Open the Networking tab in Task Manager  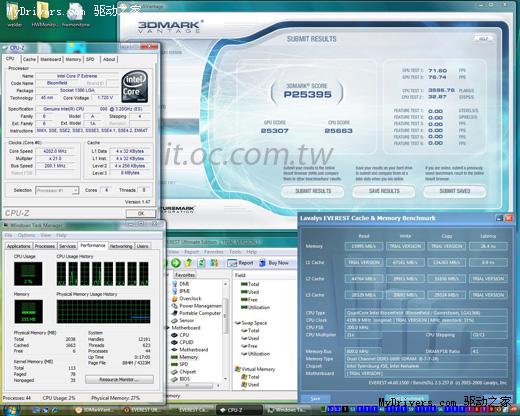(121, 246)
